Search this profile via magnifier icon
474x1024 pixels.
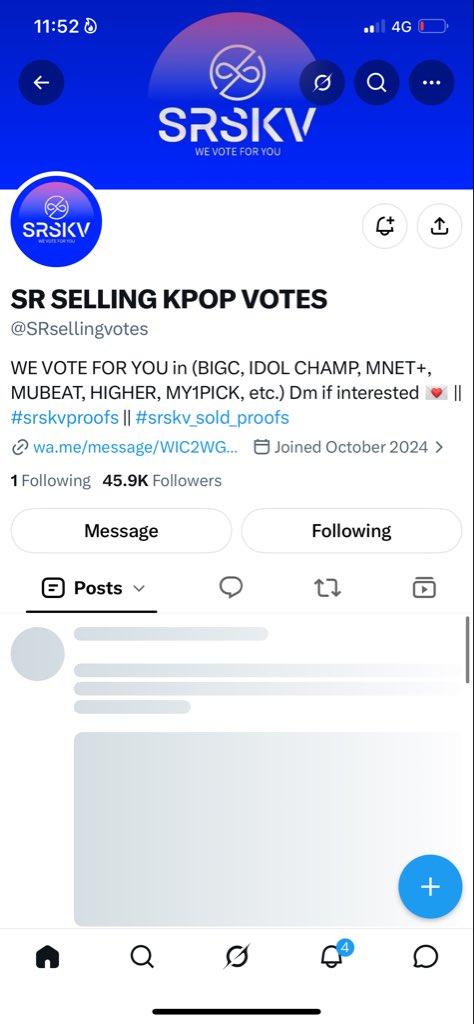377,82
